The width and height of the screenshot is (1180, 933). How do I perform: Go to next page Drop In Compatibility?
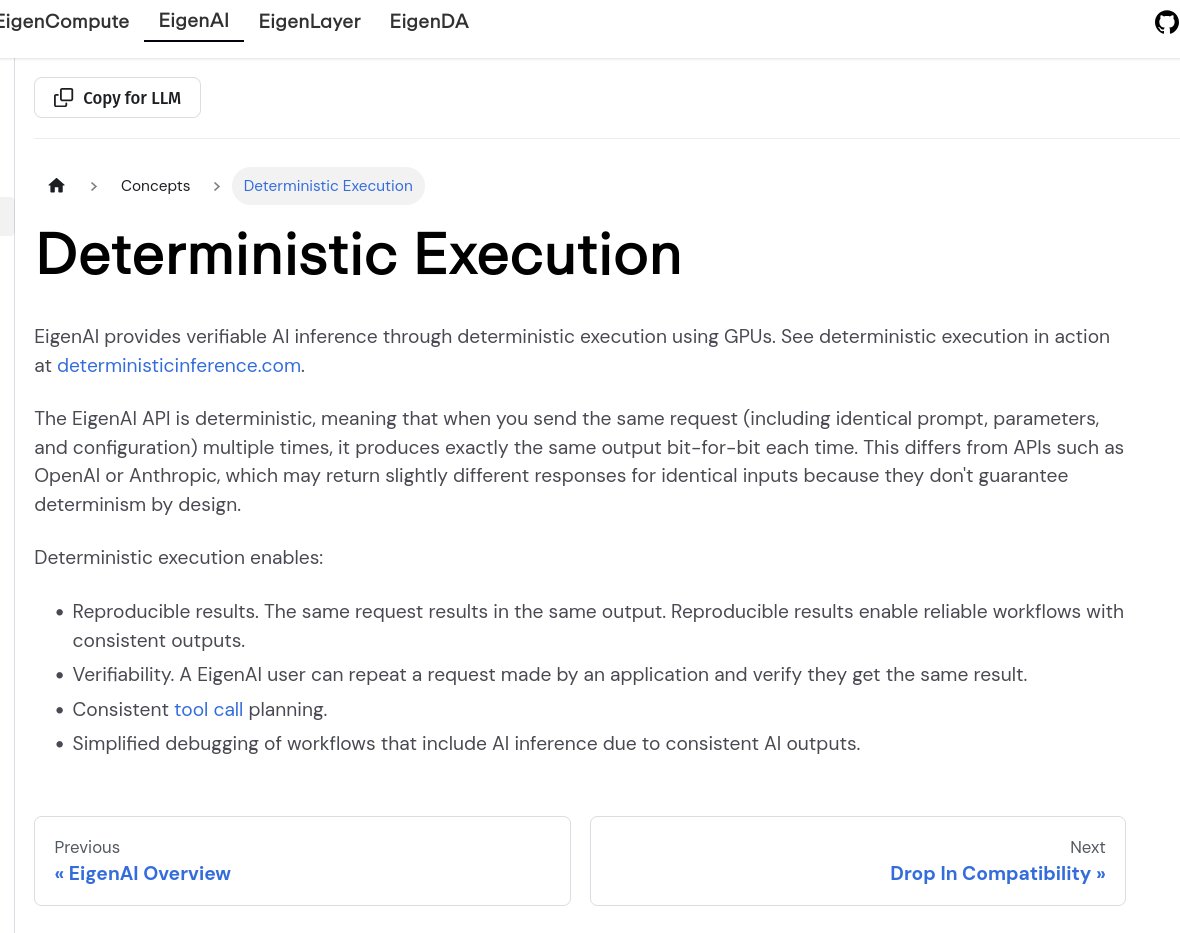858,861
